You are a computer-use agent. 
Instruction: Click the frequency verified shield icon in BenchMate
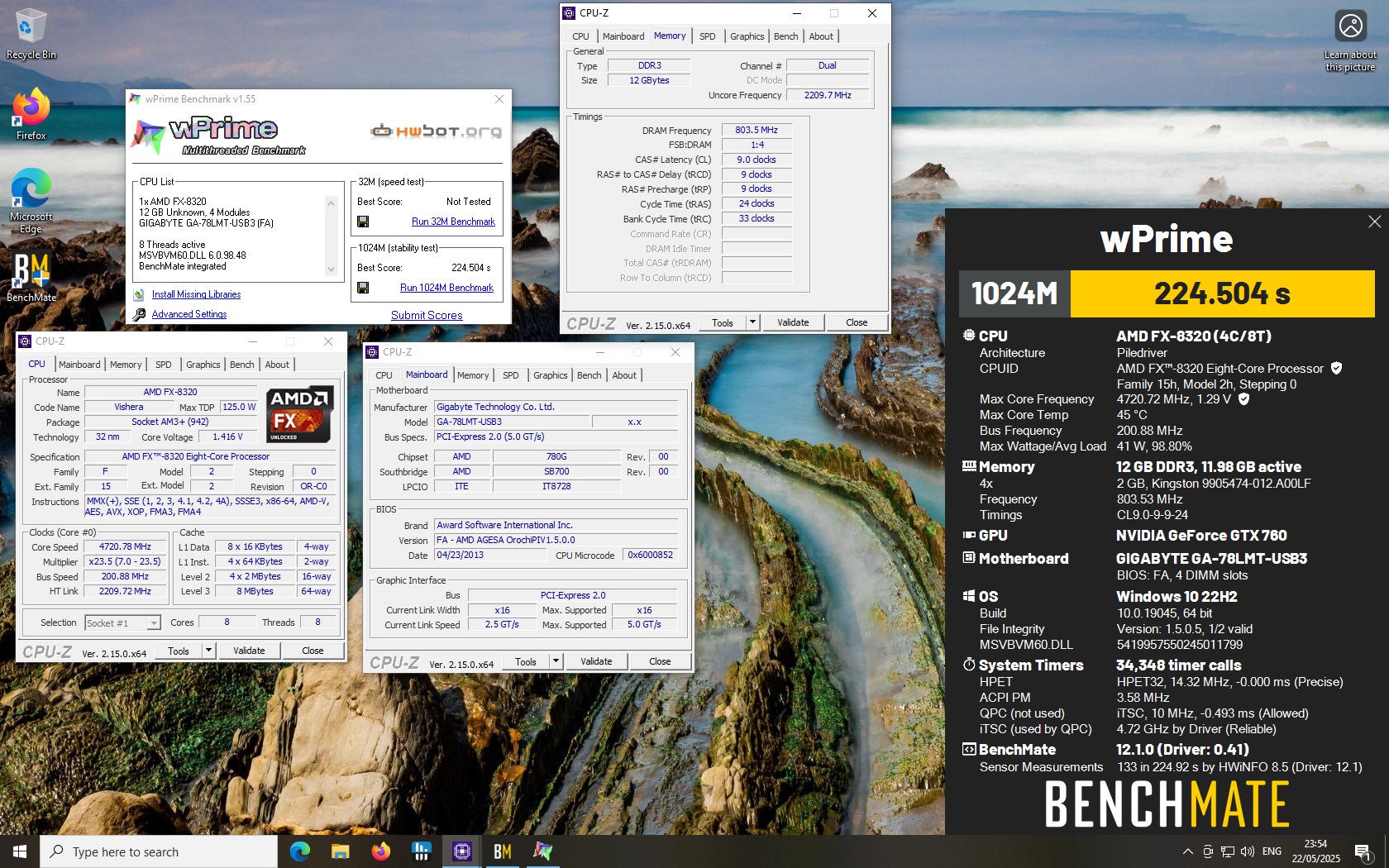(1243, 398)
